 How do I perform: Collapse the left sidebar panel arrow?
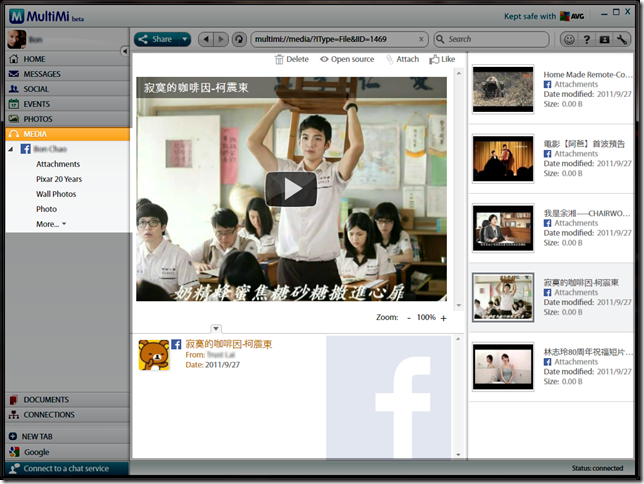coord(125,50)
